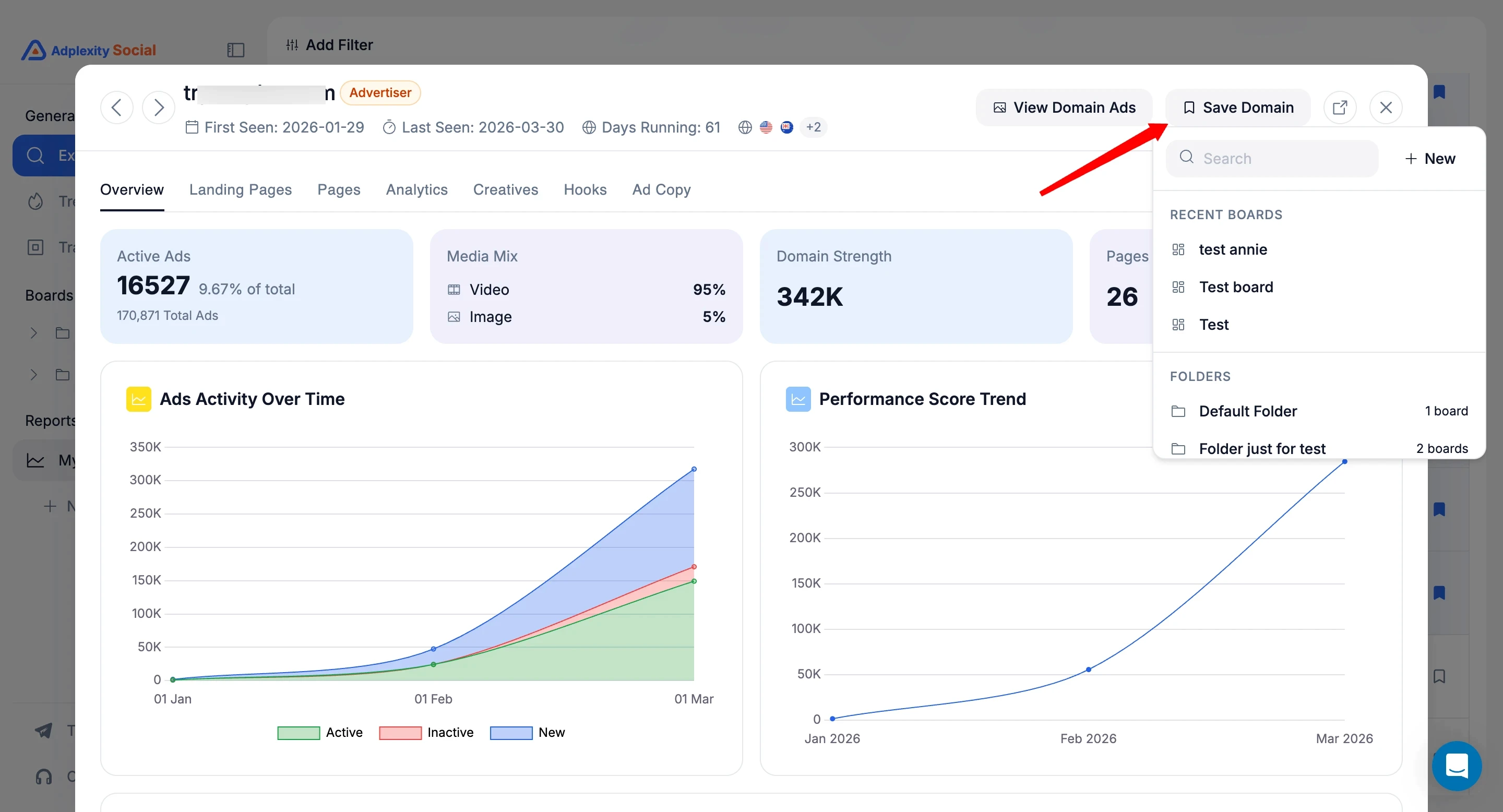Open domain in external link icon

click(1340, 108)
